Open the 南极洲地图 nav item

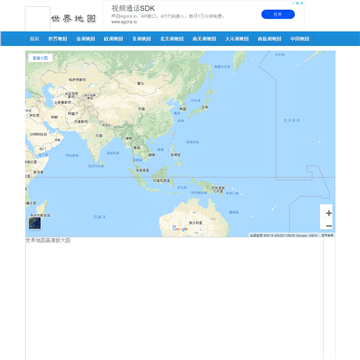(269, 39)
